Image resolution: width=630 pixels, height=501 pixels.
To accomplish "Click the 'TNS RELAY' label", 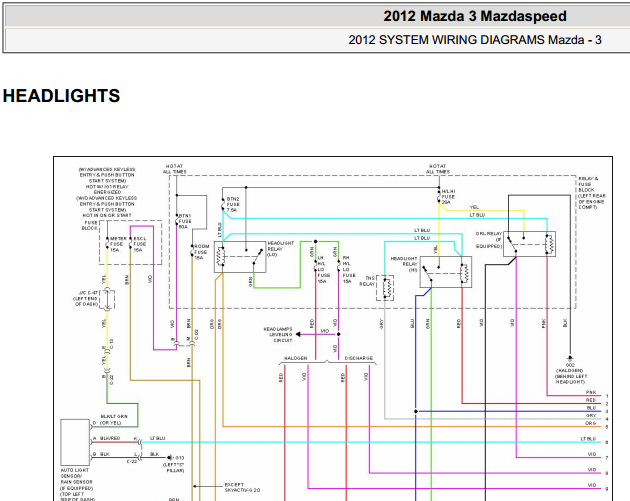I will [369, 281].
